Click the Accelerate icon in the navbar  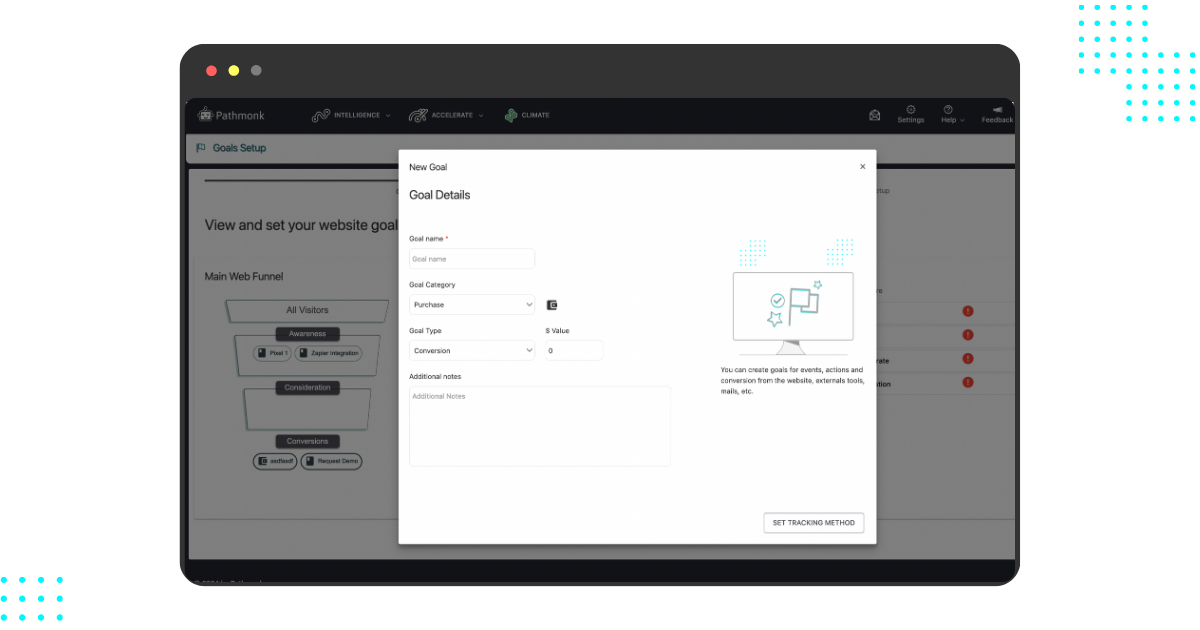pos(418,114)
